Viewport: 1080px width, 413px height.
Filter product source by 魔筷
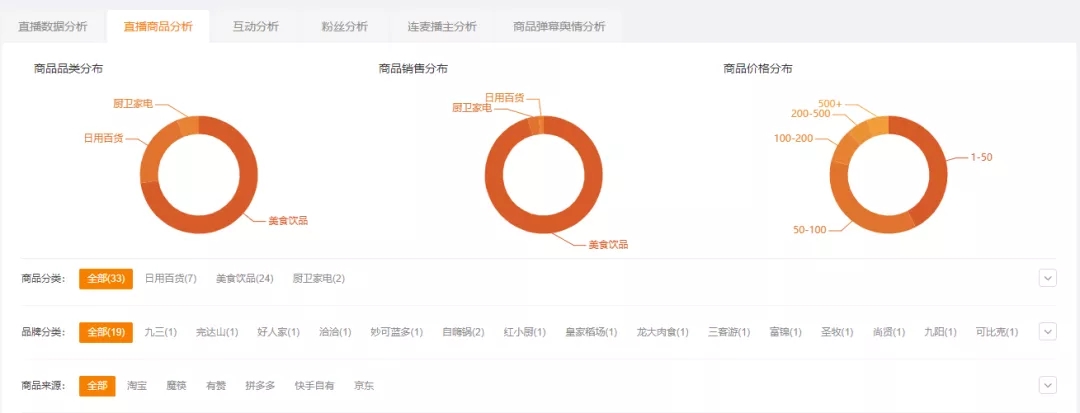pos(176,386)
